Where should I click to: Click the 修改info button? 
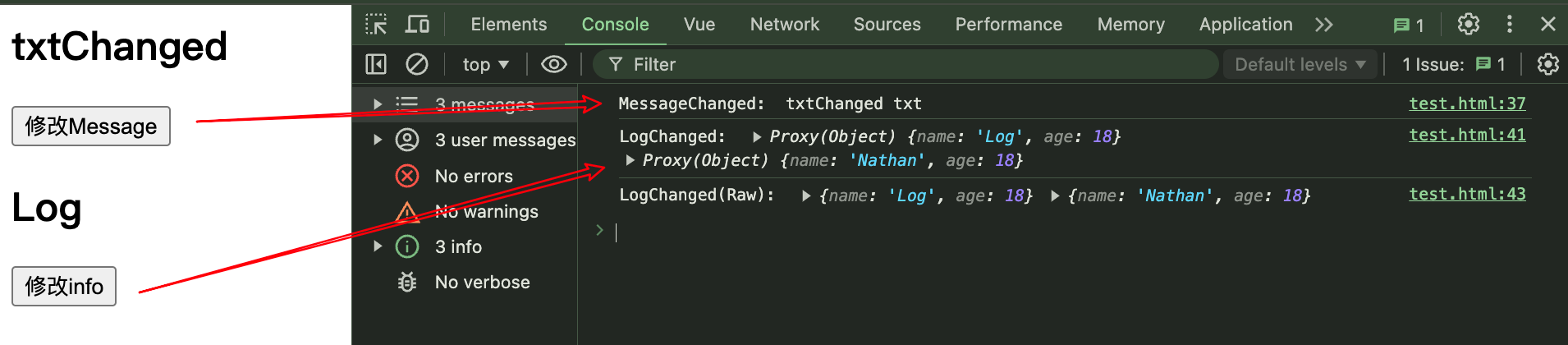[x=64, y=286]
